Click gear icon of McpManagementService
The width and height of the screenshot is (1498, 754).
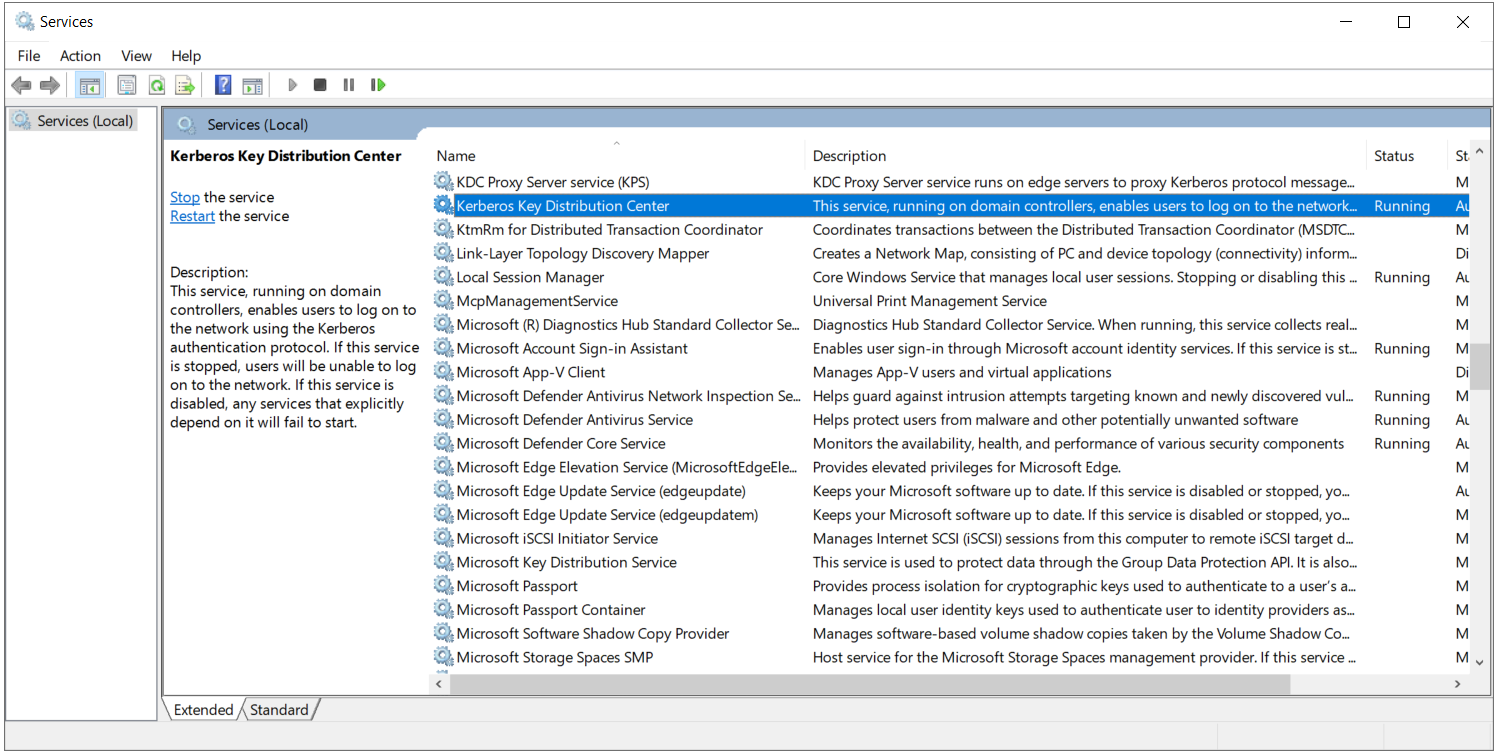443,300
